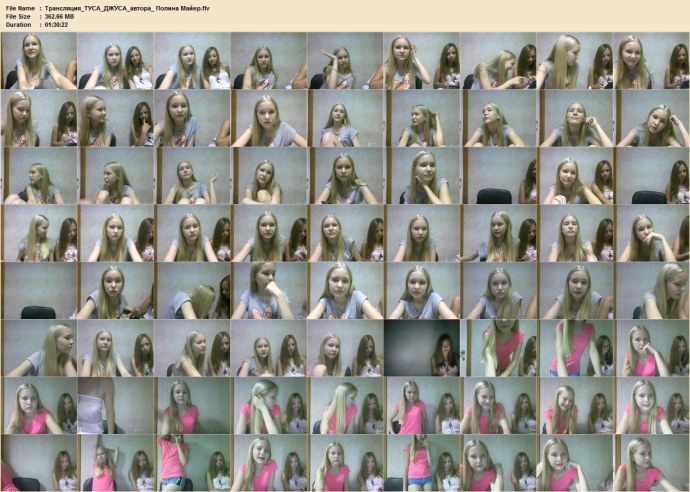Open the last thumbnail in the top row

651,61
